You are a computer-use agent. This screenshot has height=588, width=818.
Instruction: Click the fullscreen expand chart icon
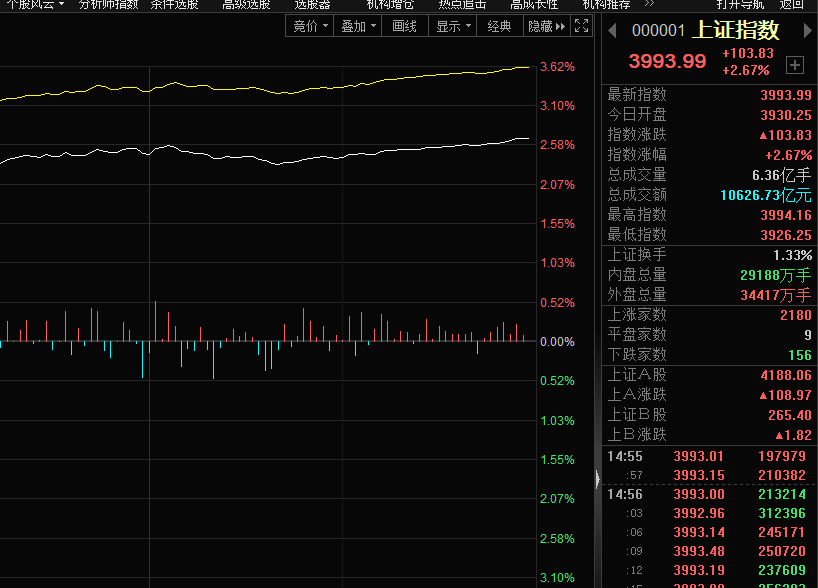tap(582, 26)
